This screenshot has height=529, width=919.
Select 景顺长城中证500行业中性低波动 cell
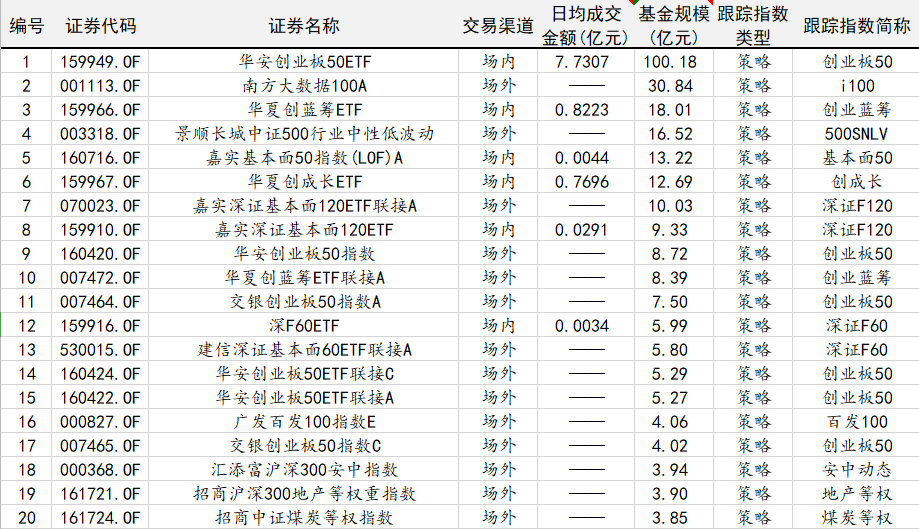pos(304,134)
